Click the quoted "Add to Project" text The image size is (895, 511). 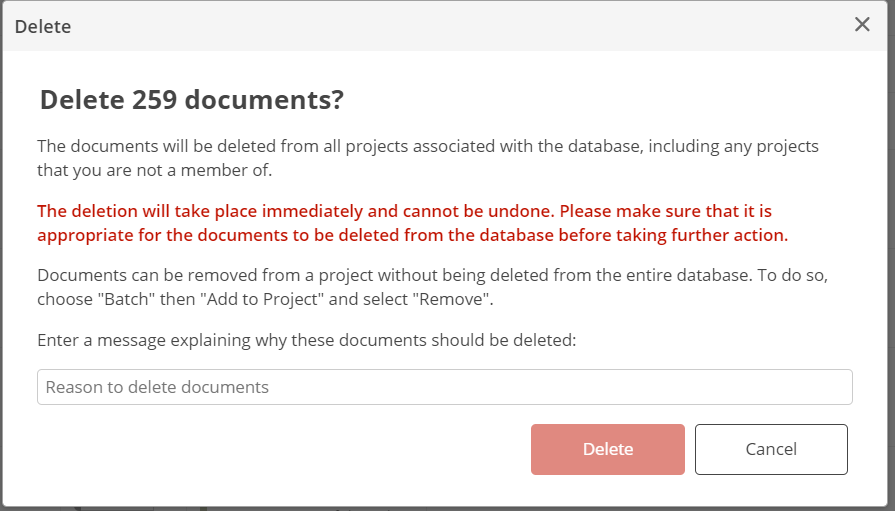click(261, 299)
